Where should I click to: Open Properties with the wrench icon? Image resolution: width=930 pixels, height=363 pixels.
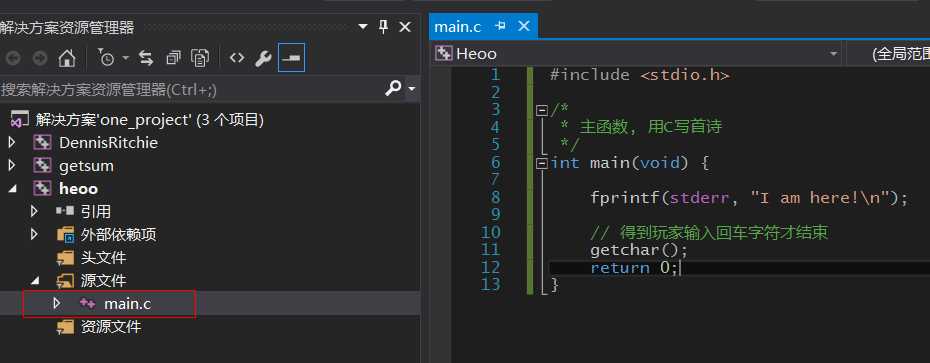[263, 58]
